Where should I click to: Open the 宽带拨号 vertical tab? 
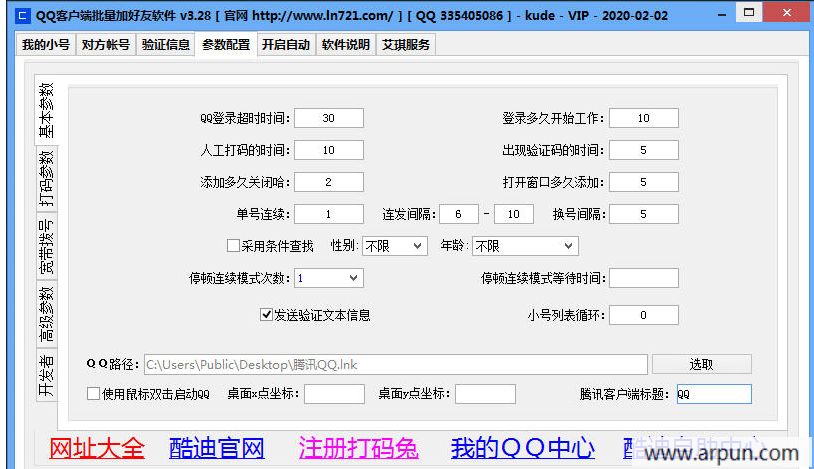click(x=46, y=247)
